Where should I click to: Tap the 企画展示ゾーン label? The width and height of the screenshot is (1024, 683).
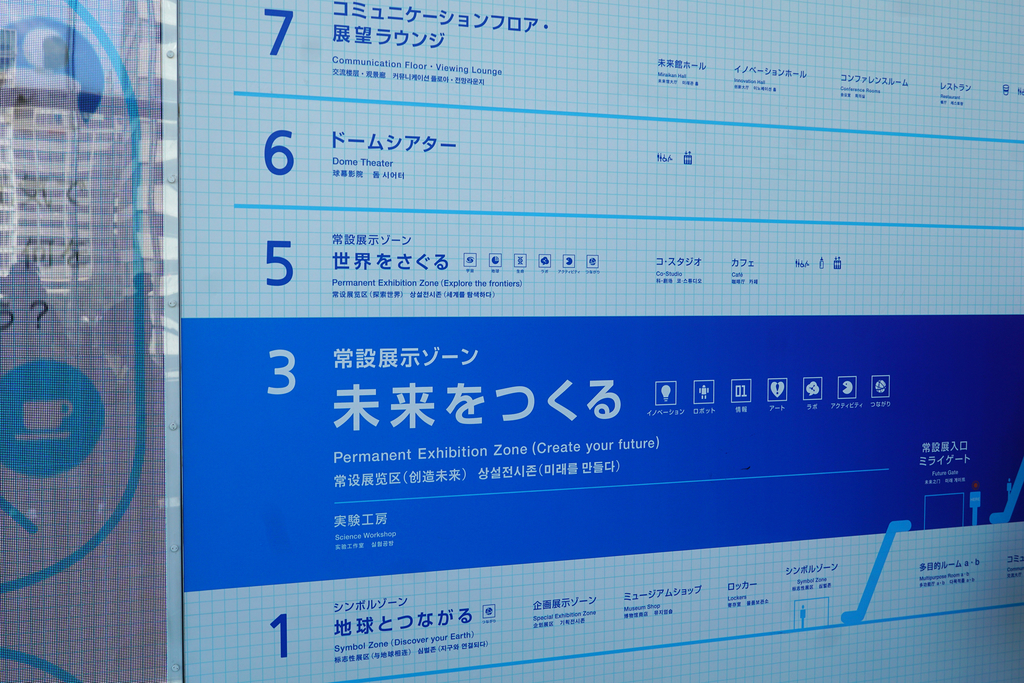564,603
